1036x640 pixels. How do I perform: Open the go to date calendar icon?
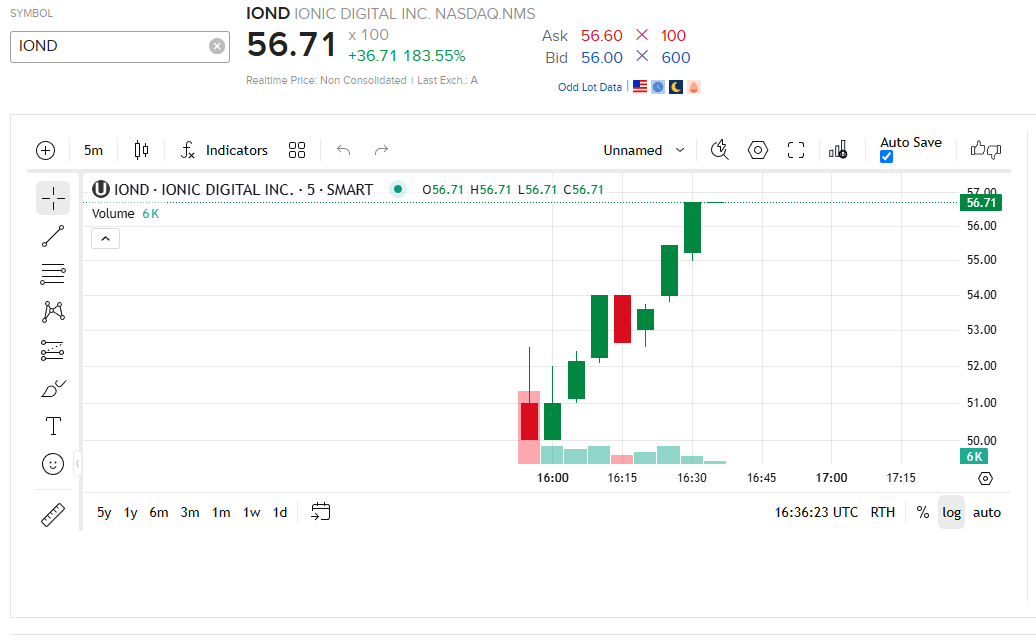pos(320,512)
